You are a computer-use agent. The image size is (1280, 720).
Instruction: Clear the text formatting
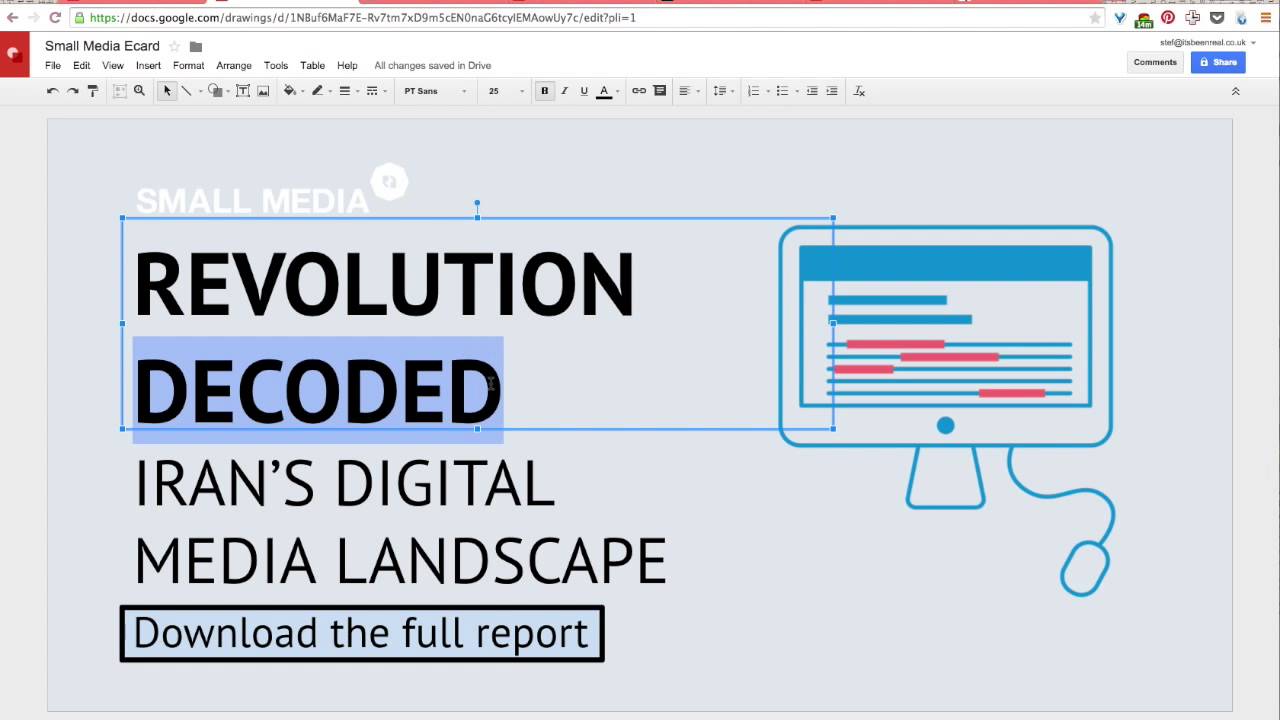(859, 91)
